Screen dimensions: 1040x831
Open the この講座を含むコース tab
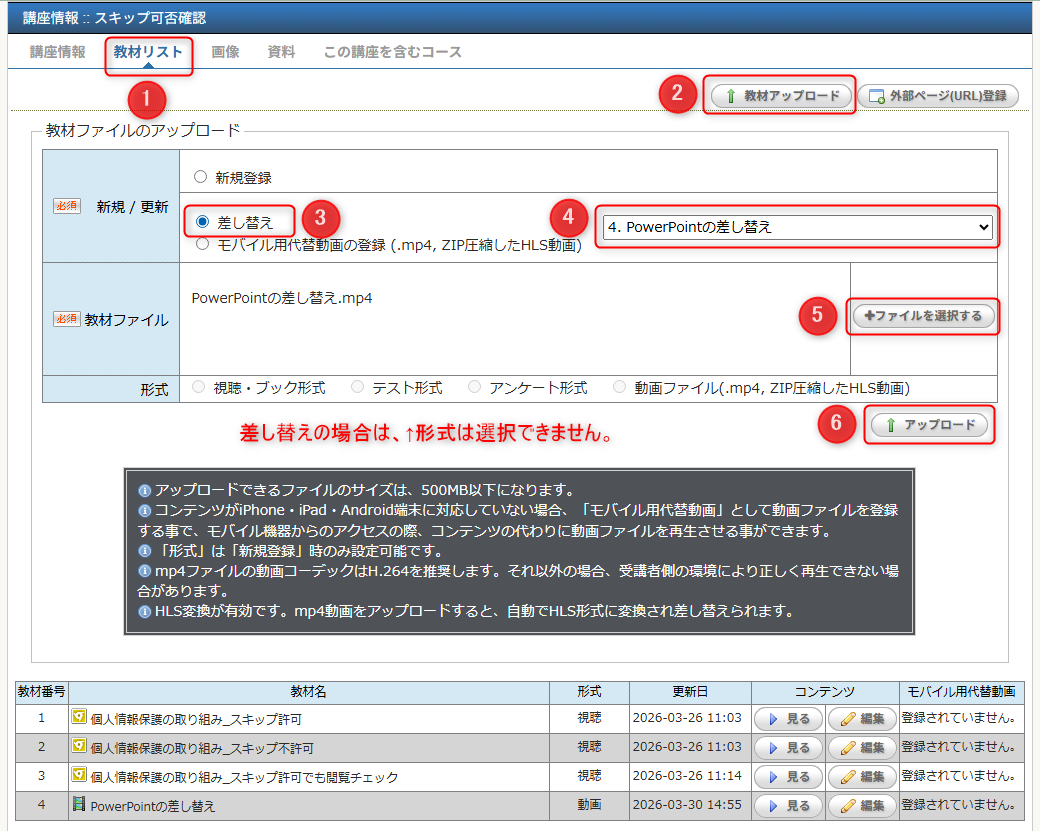click(391, 53)
